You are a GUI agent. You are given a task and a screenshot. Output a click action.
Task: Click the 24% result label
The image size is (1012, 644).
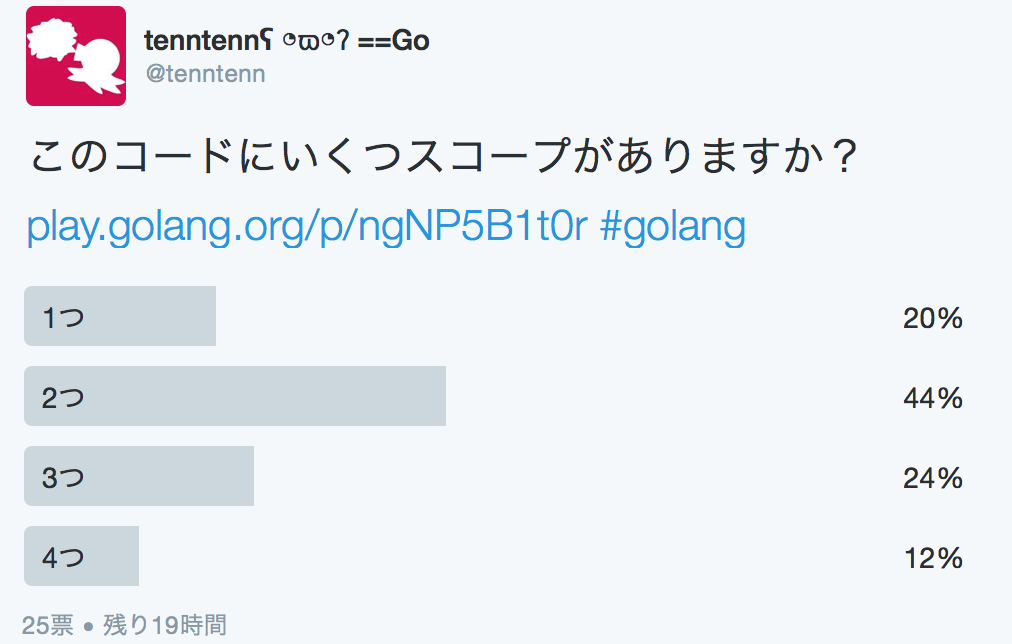[x=932, y=477]
